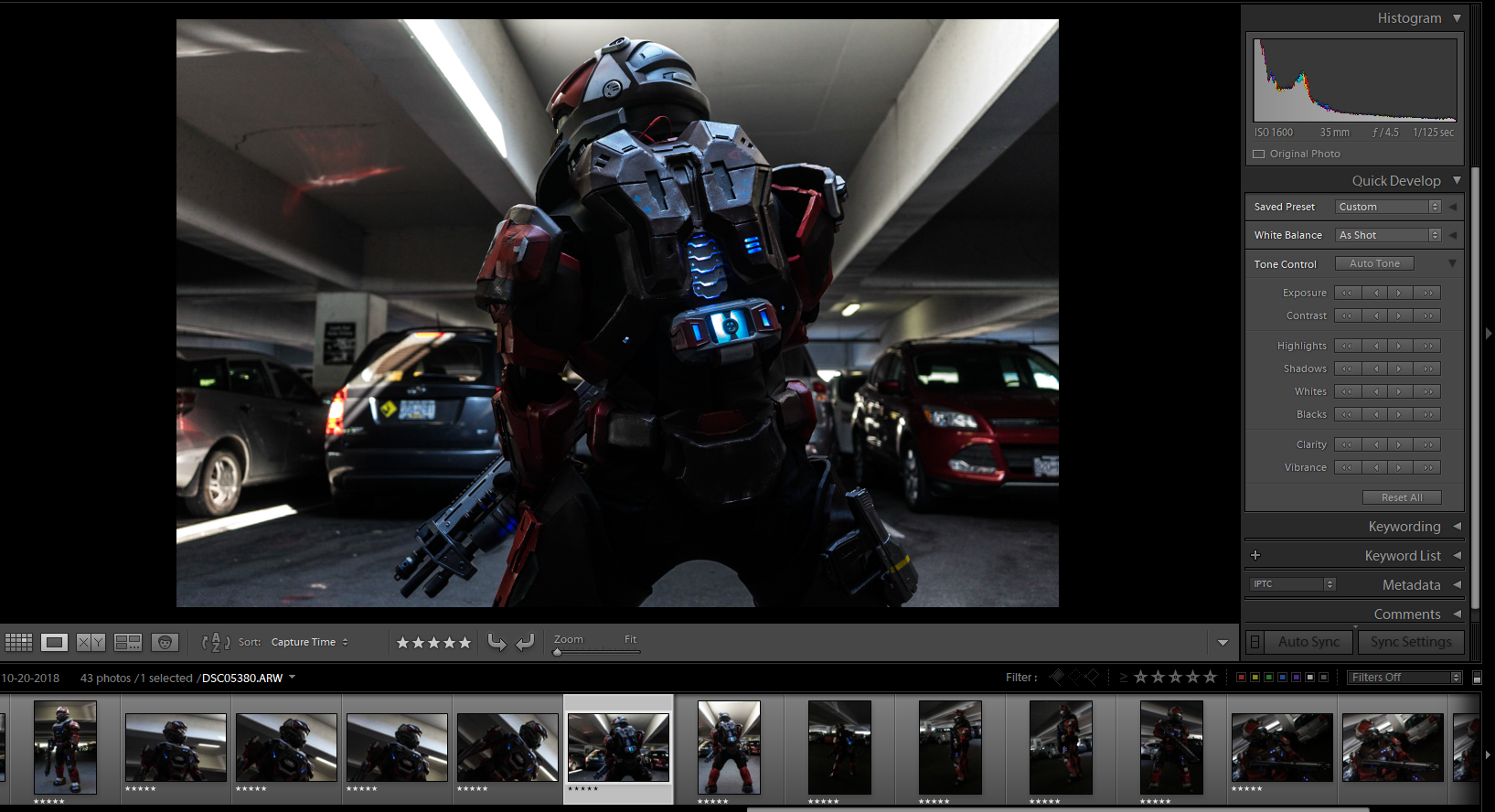The height and width of the screenshot is (812, 1495).
Task: Filter by rejected photos
Action: pyautogui.click(x=1092, y=677)
